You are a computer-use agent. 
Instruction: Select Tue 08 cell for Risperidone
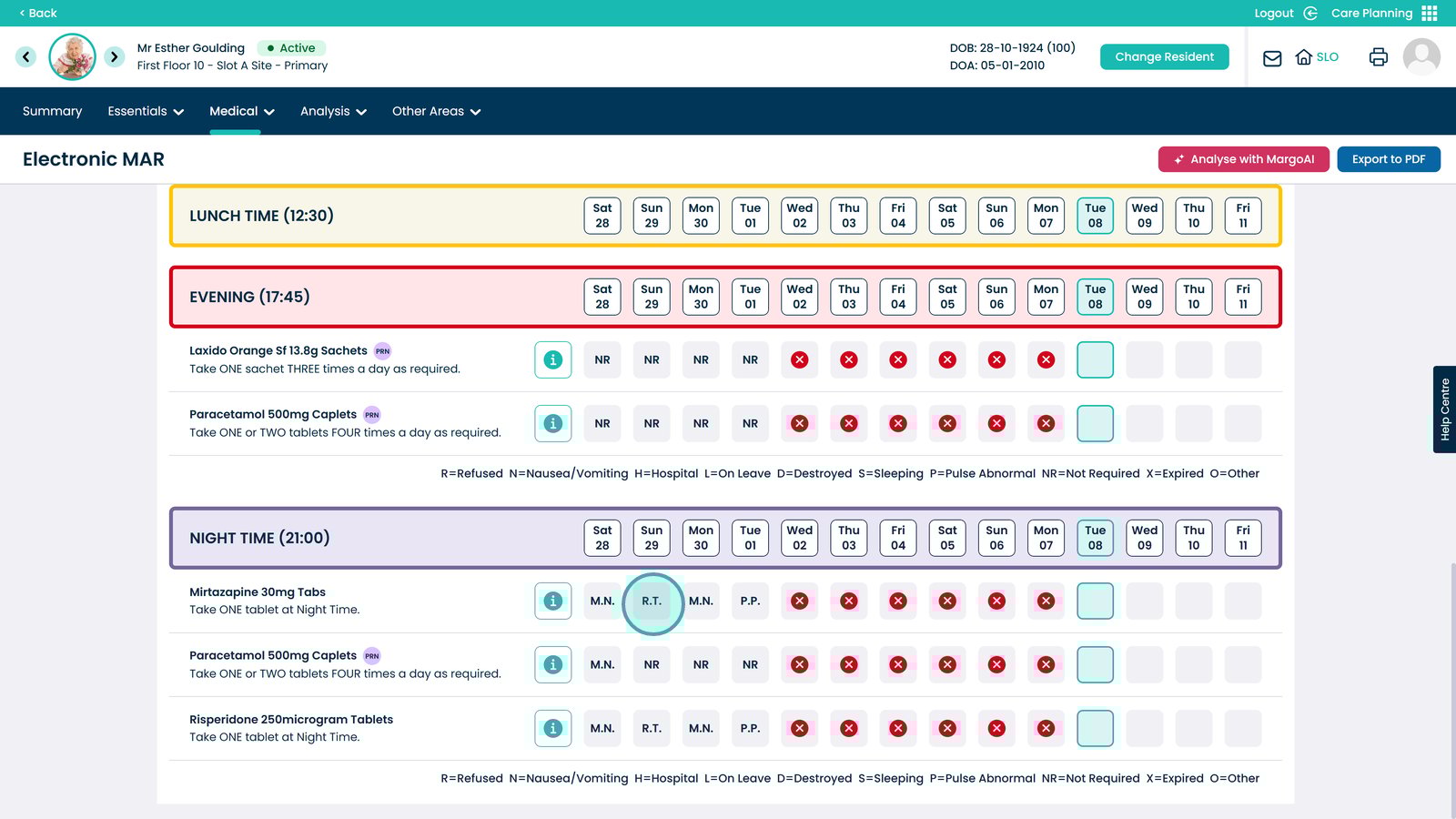1095,729
